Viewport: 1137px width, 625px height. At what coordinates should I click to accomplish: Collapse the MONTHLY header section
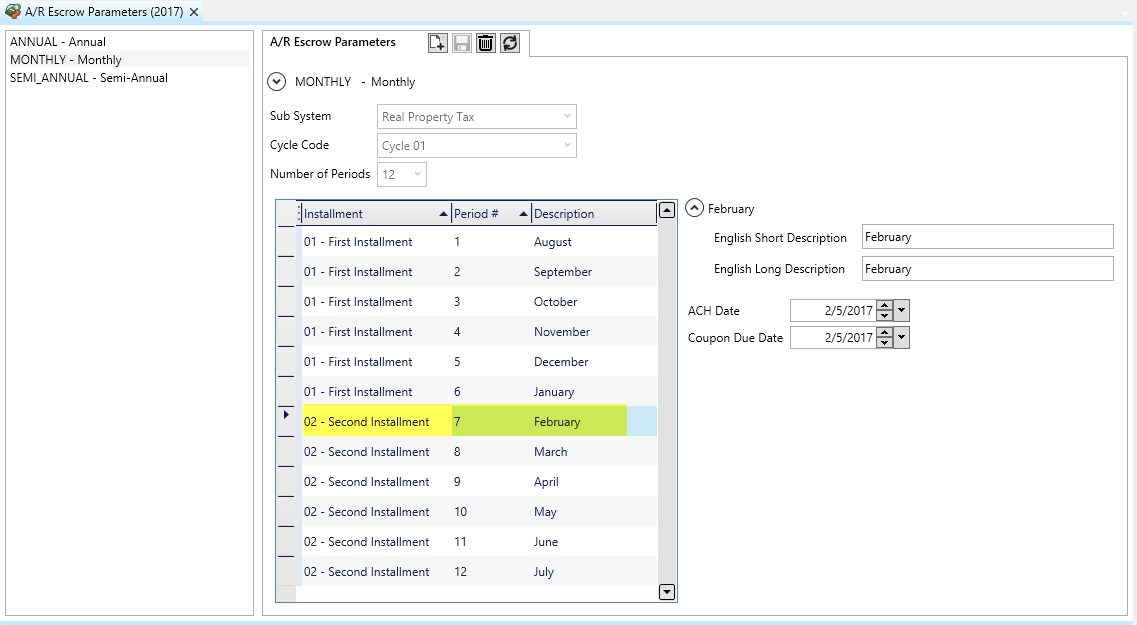[277, 82]
